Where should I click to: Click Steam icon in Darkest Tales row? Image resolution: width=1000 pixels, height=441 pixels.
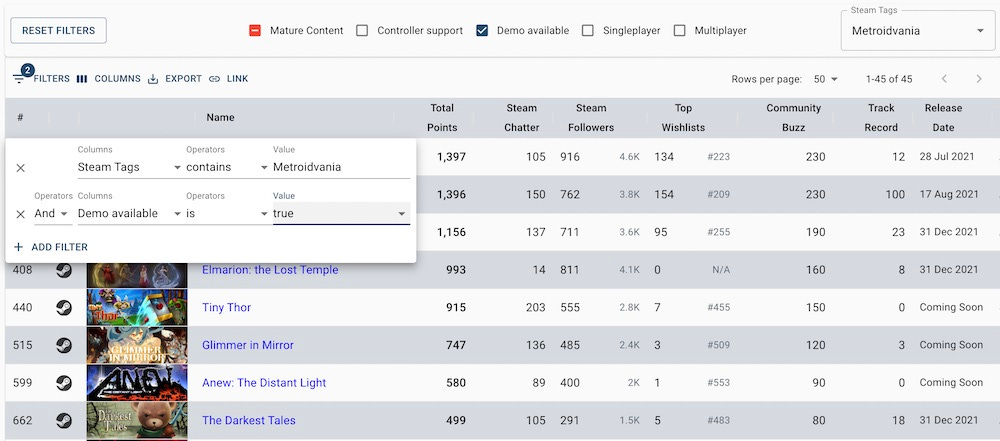pyautogui.click(x=63, y=421)
